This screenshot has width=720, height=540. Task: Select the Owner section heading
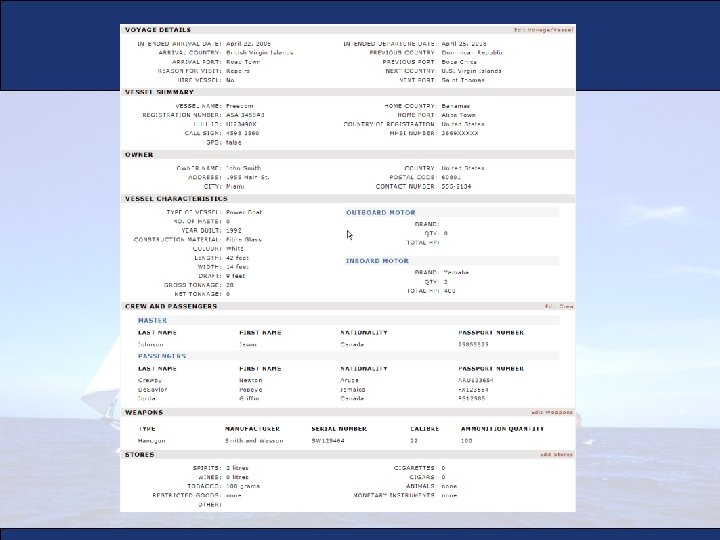(x=139, y=155)
